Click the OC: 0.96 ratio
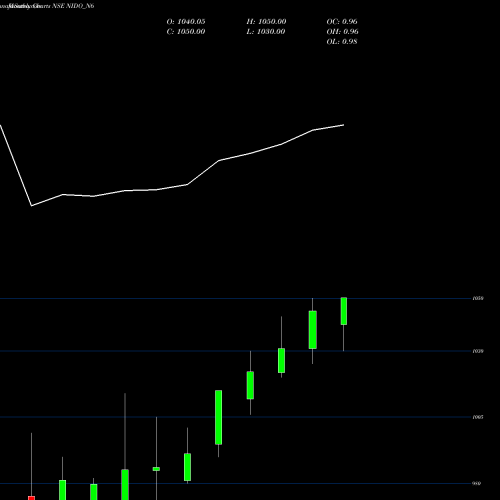 click(x=342, y=22)
